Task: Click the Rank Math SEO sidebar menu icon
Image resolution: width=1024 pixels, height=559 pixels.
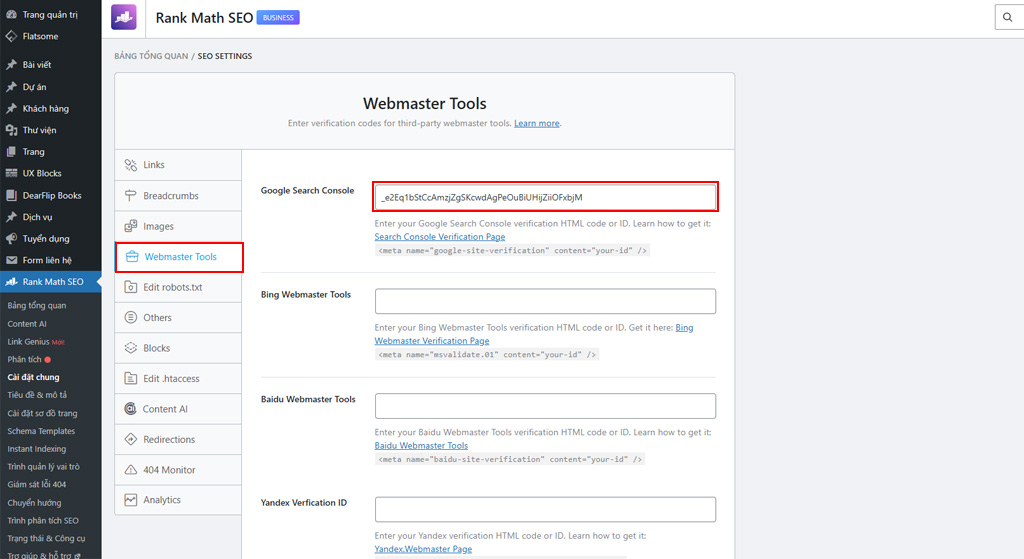Action: point(11,281)
